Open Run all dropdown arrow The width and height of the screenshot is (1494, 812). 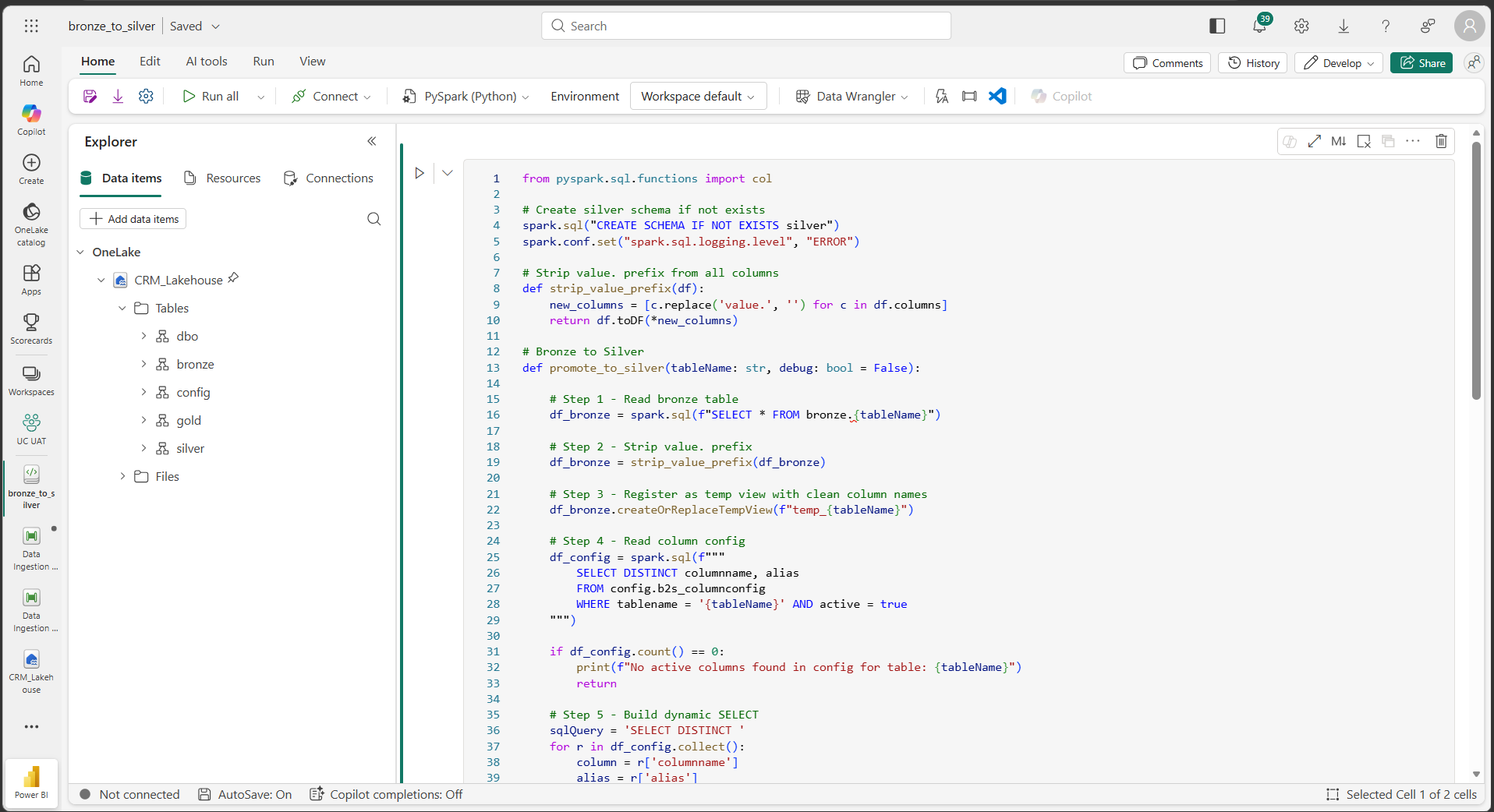coord(260,97)
